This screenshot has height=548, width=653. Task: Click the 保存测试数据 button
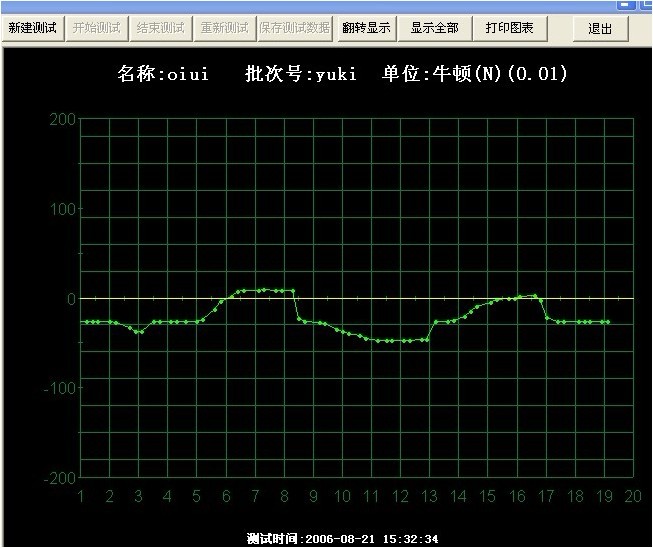295,28
